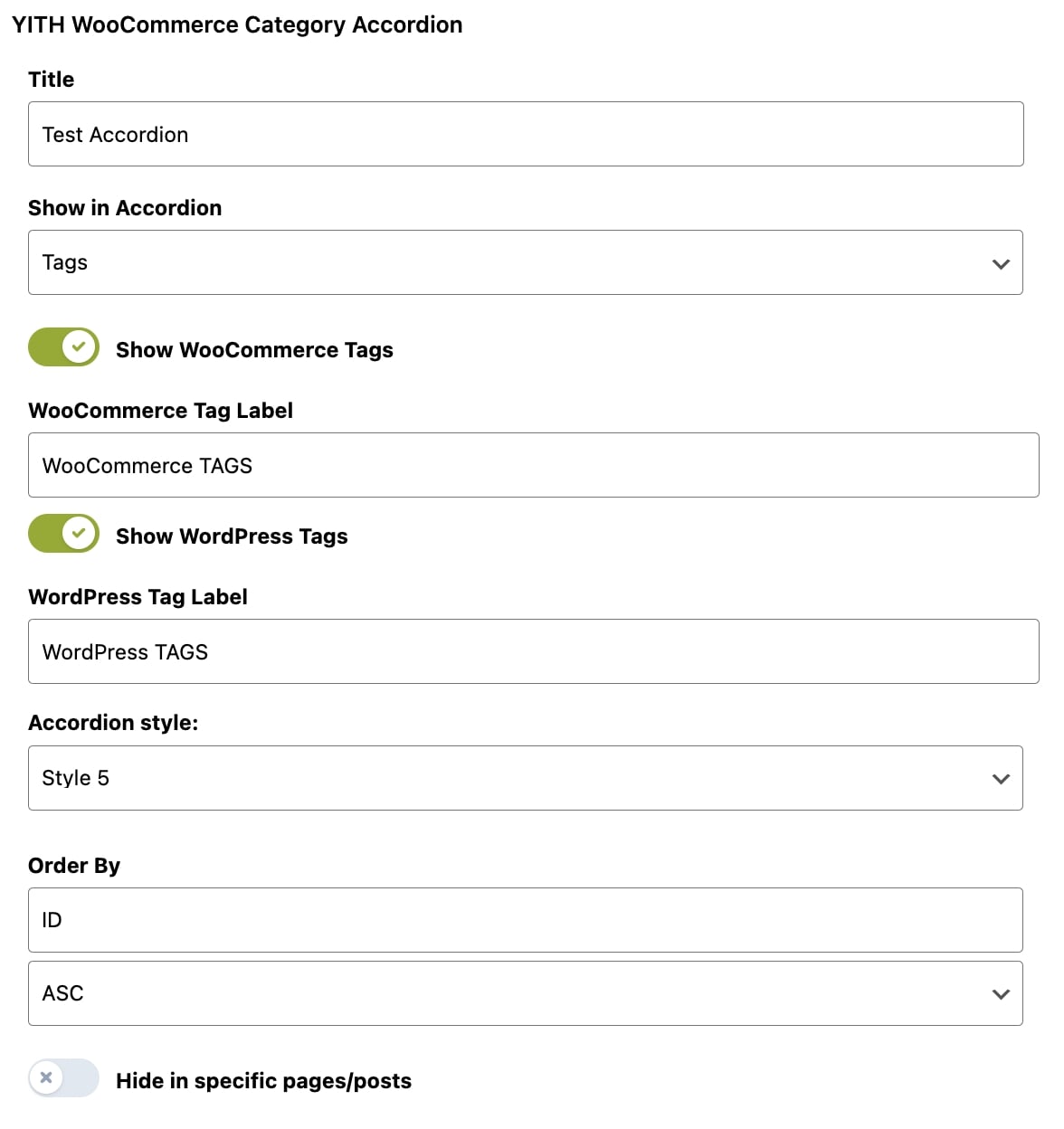Focus the WordPress Tag Label text field
Viewport: 1064px width, 1129px height.
click(532, 651)
